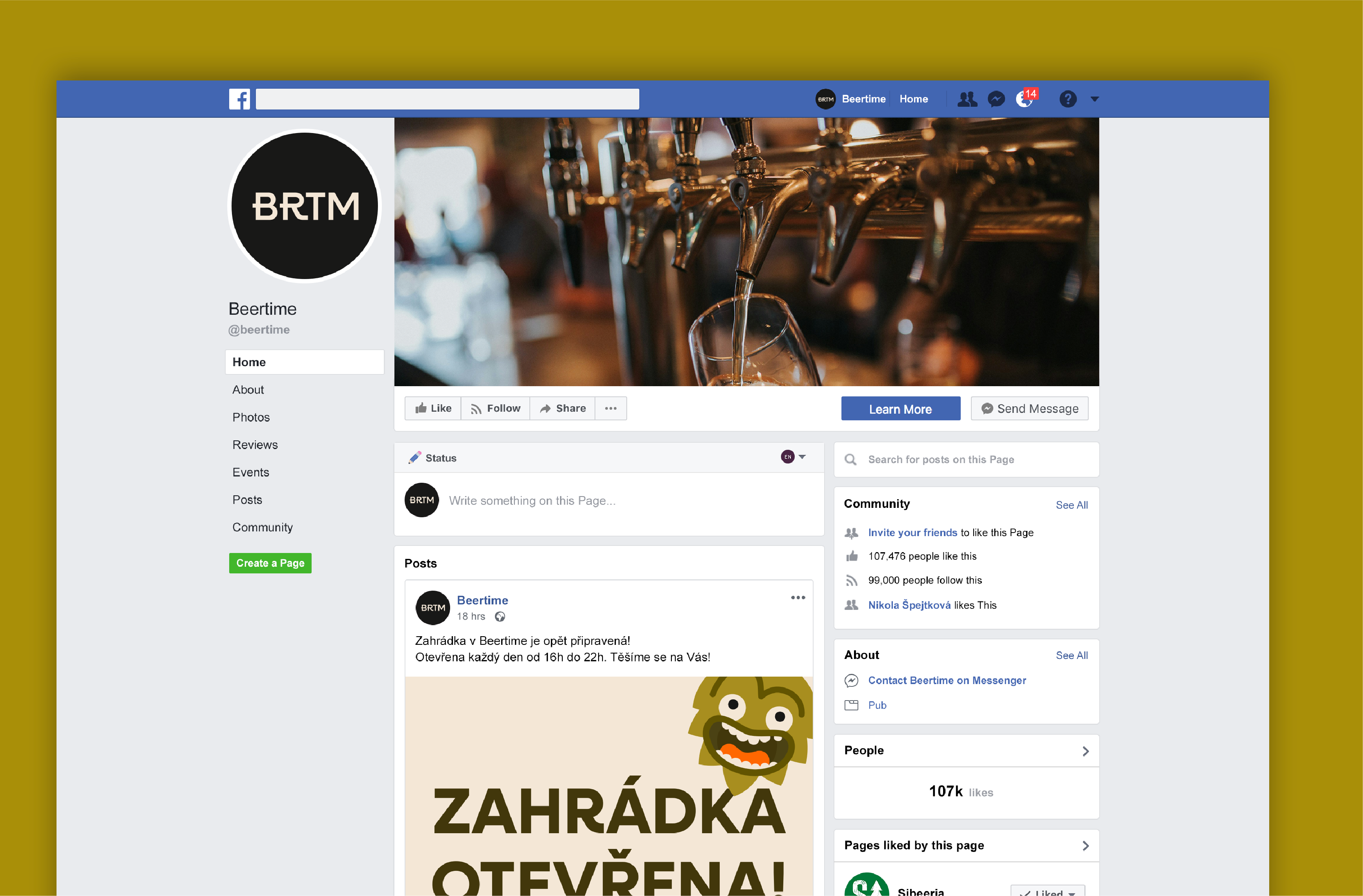Click the green Create a Page button
Image resolution: width=1363 pixels, height=896 pixels.
(x=270, y=563)
